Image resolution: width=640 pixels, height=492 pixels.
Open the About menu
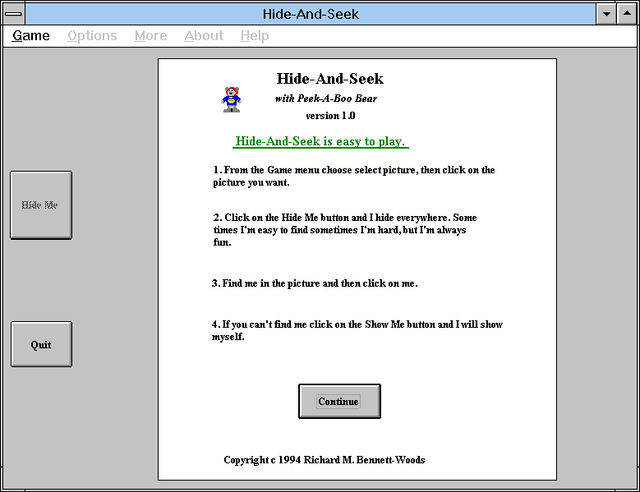pyautogui.click(x=204, y=36)
